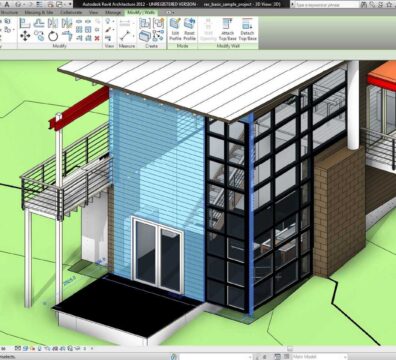Image resolution: width=396 pixels, height=360 pixels.
Task: Open the Collaborate ribbon tab
Action: pos(71,12)
